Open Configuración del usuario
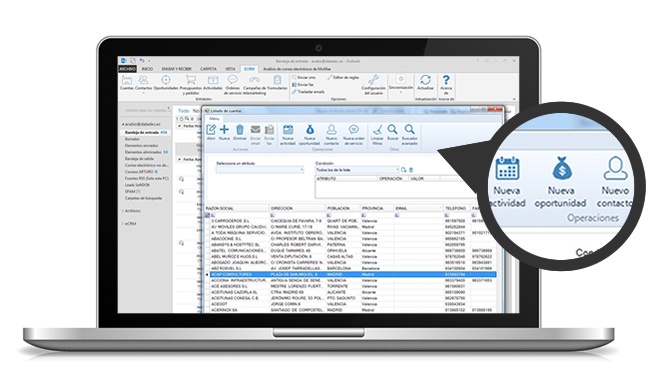This screenshot has width=650, height=388. (374, 85)
